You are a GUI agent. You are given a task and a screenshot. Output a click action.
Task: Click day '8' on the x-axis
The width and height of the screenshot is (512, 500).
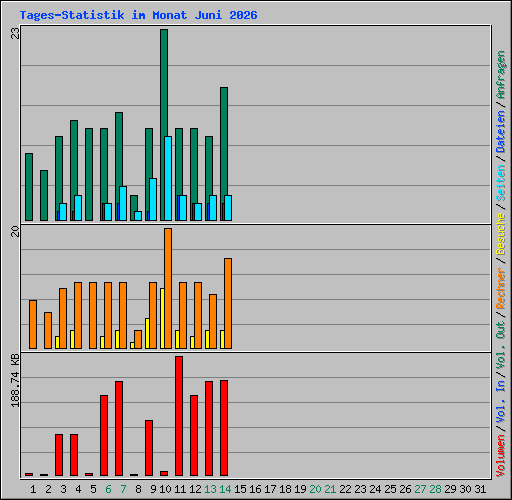138,489
